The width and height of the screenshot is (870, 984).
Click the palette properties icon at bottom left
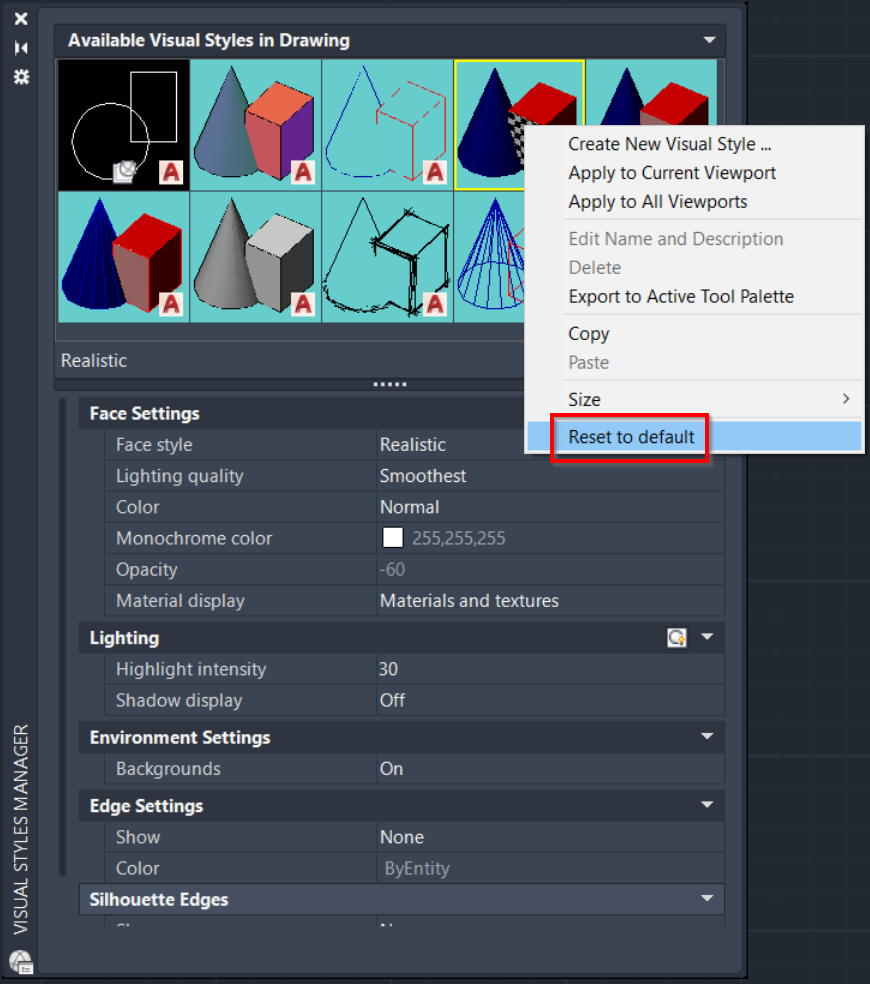click(x=21, y=961)
